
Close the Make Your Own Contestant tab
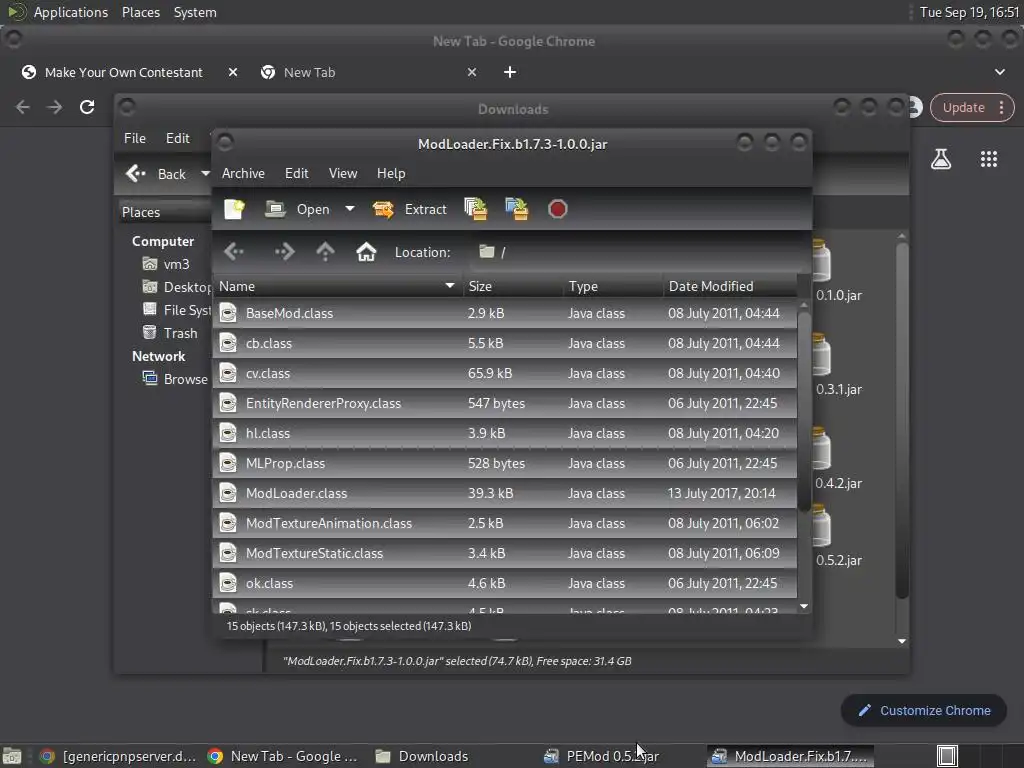pyautogui.click(x=232, y=72)
